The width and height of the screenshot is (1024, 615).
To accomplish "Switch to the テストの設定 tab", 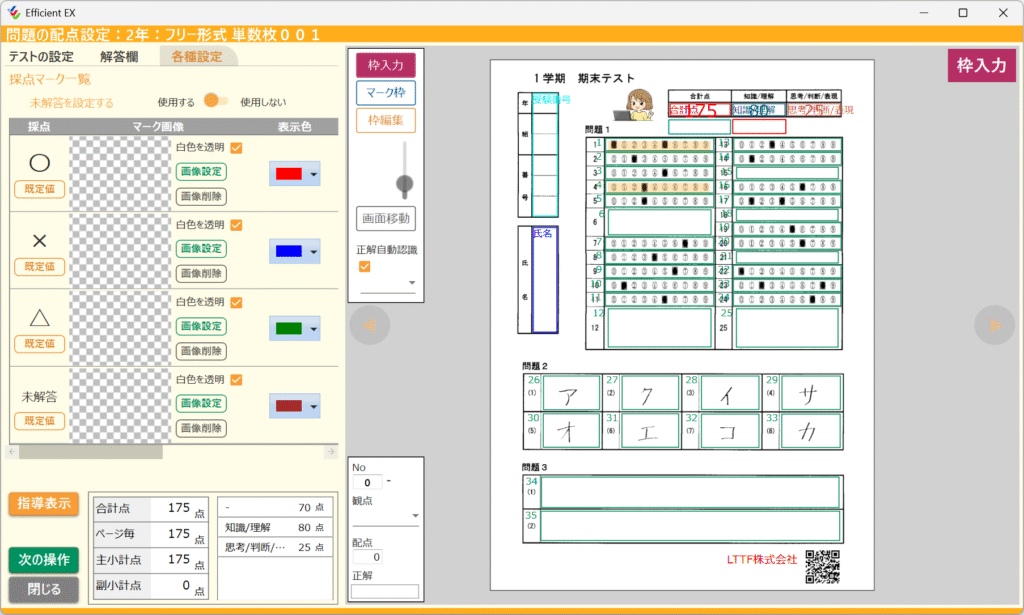I will (x=41, y=56).
